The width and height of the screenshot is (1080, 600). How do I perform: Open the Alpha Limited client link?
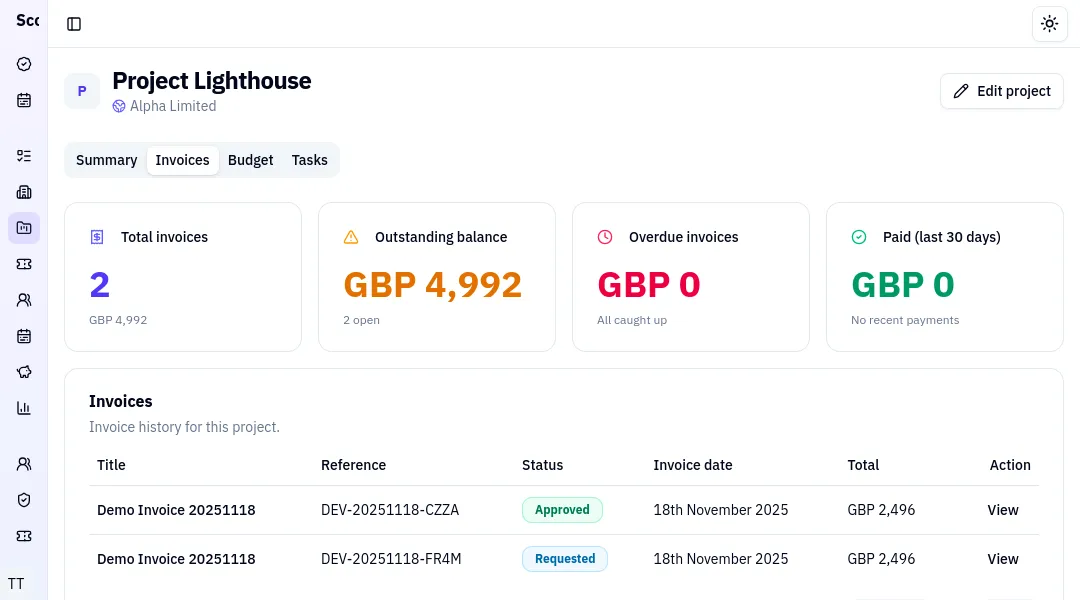pos(172,106)
